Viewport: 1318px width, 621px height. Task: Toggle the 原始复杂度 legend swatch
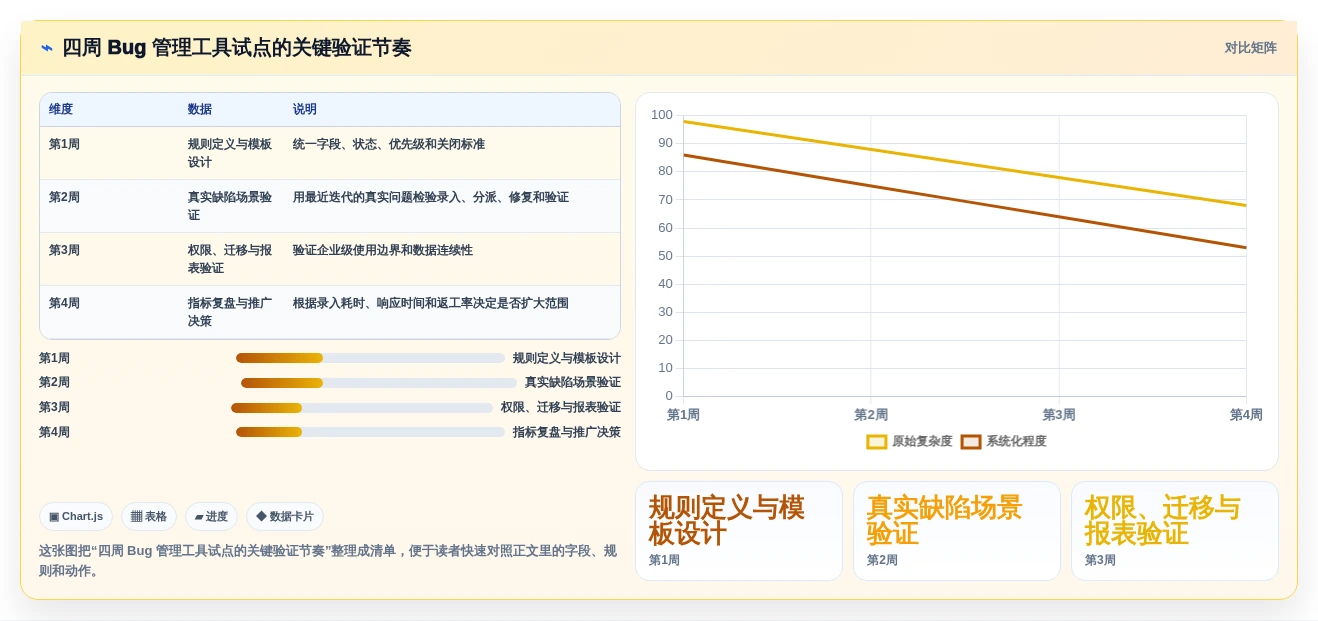point(876,441)
